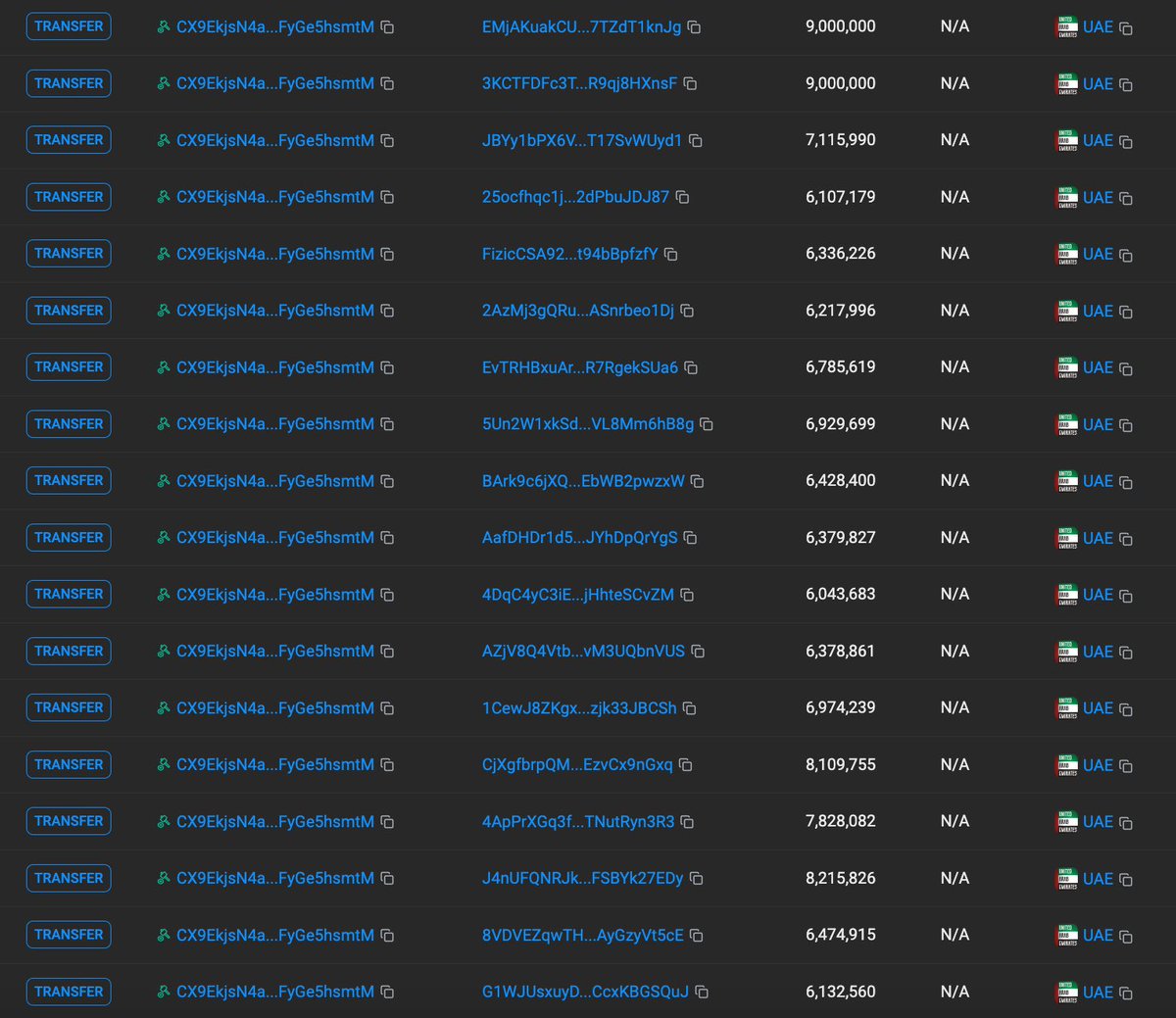Image resolution: width=1176 pixels, height=1018 pixels.
Task: Open UAE link in the 3KCTFDFc3T...R9qj8HXnsF row
Action: click(1098, 84)
